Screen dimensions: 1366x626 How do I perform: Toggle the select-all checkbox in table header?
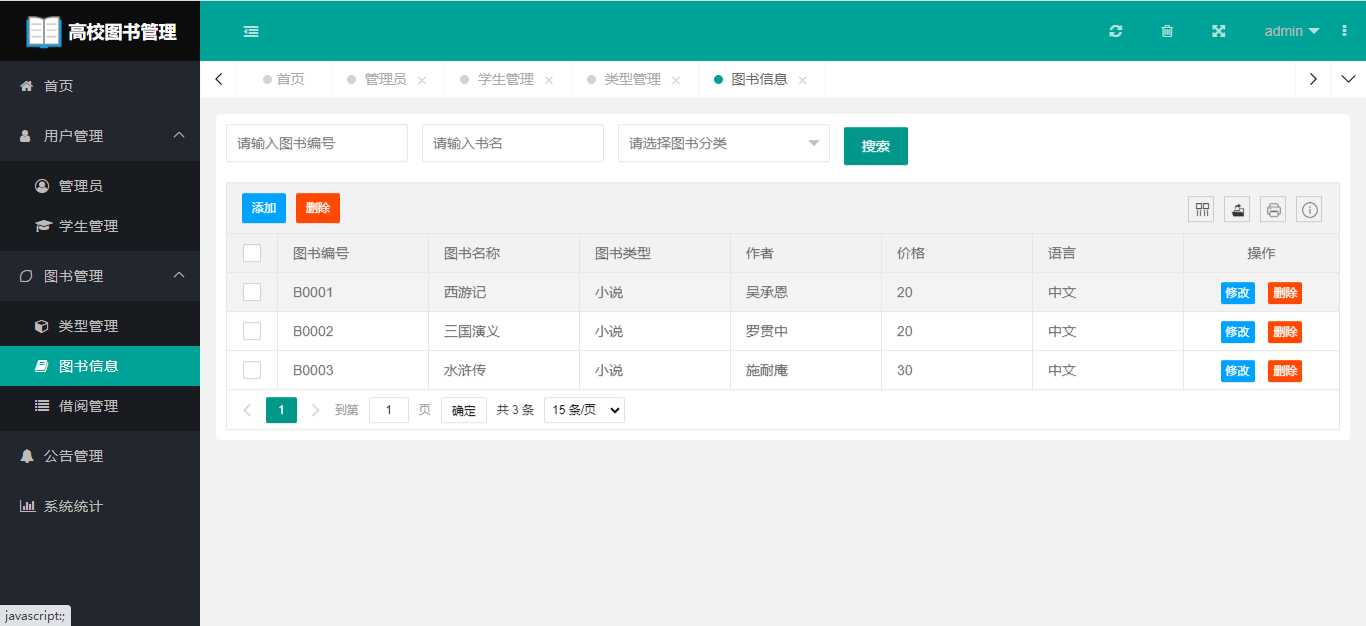click(x=252, y=253)
